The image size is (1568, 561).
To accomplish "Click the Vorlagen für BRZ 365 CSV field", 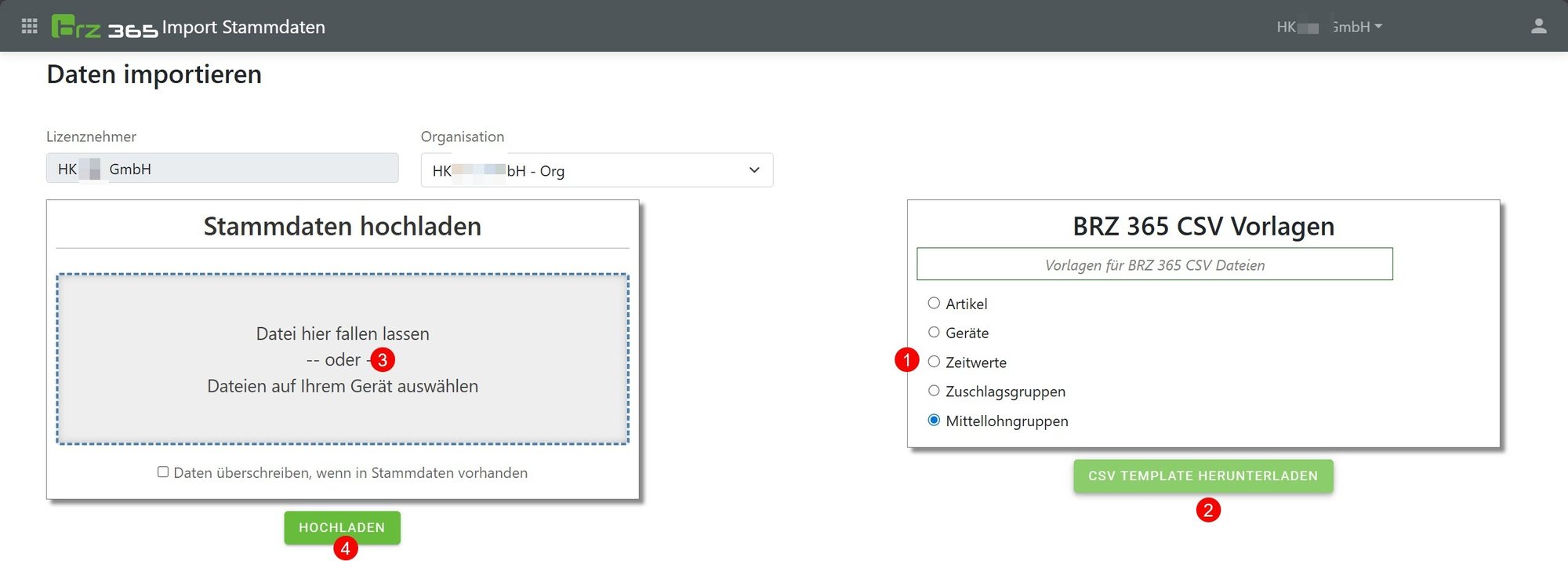I will 1154,264.
